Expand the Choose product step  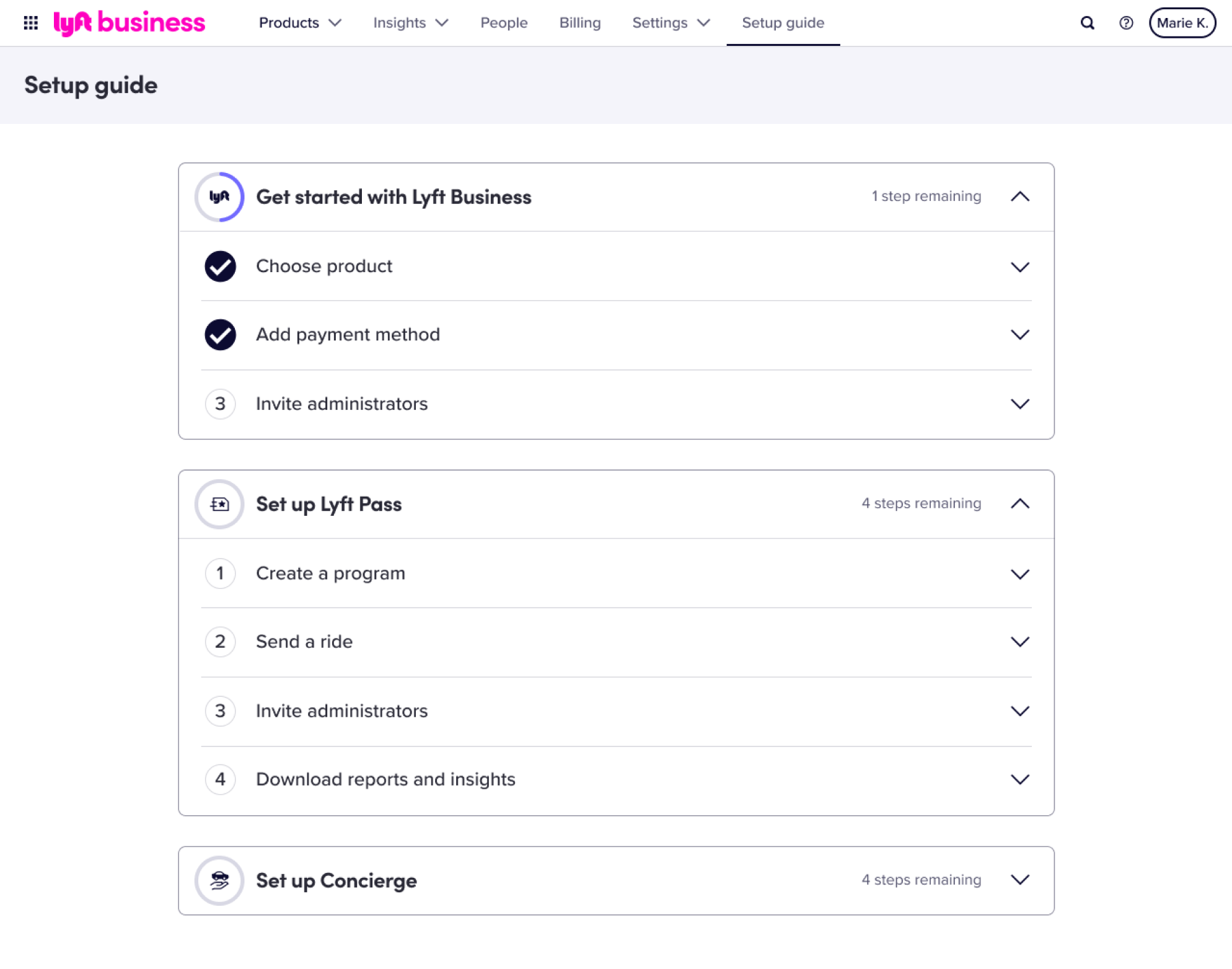tap(1019, 267)
